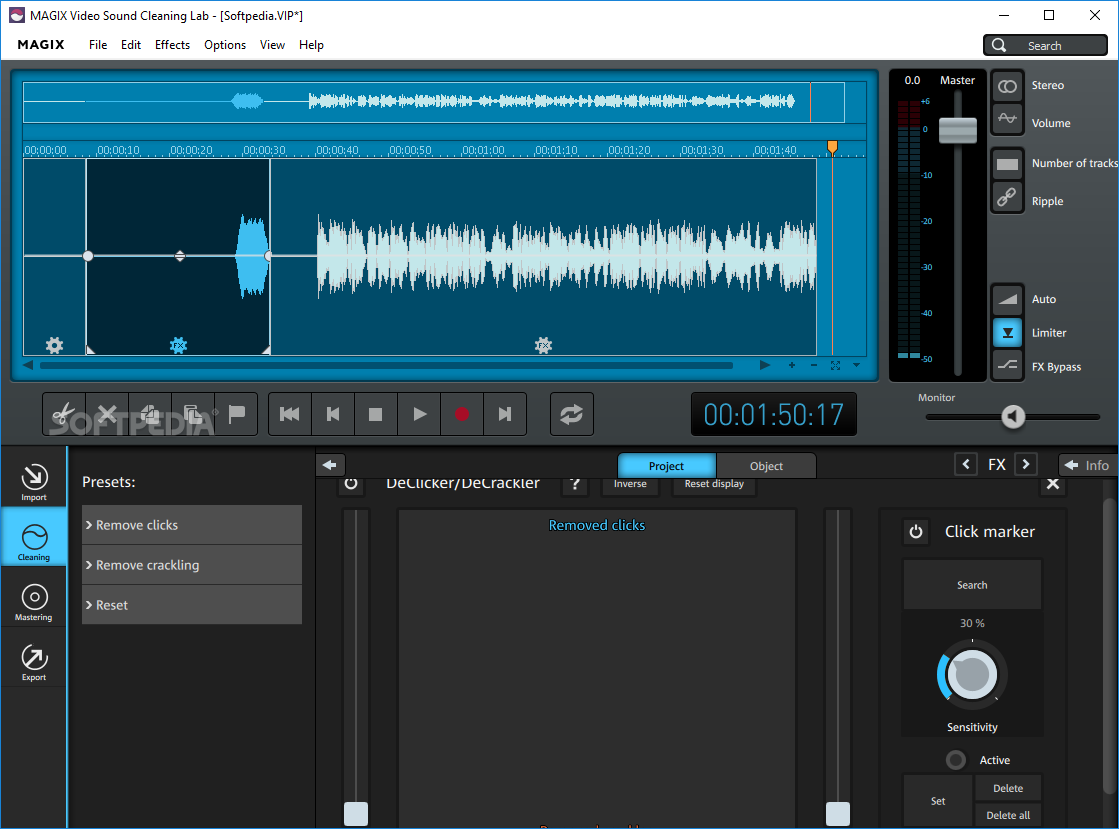Viewport: 1119px width, 829px height.
Task: Open FX gear of the long audio object
Action: 543,345
